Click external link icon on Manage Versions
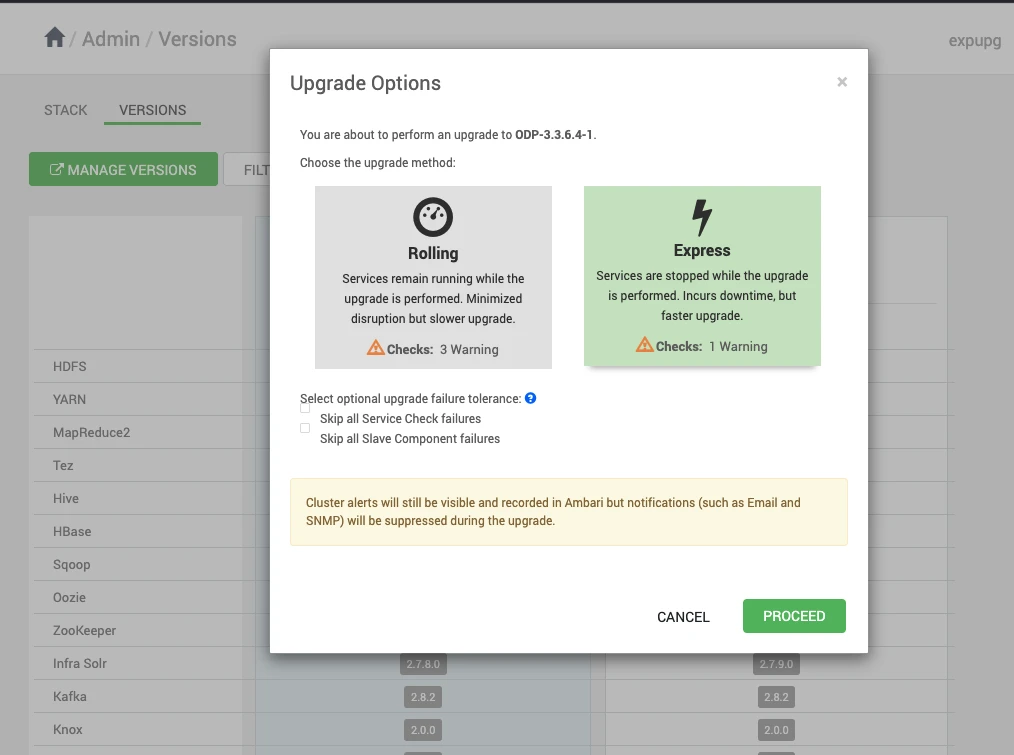Screen dimensions: 1014x755 click(57, 170)
